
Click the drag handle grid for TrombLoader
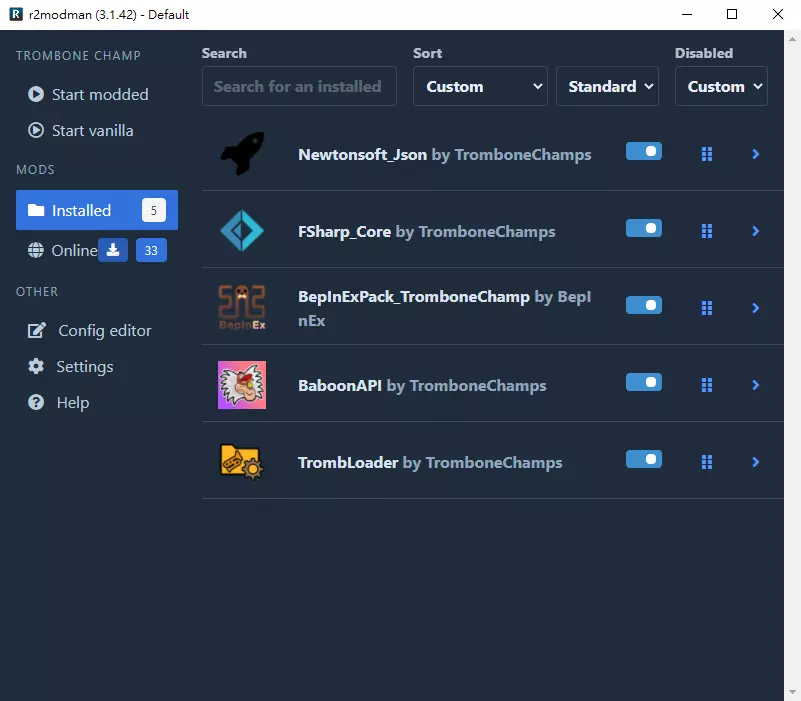tap(706, 462)
